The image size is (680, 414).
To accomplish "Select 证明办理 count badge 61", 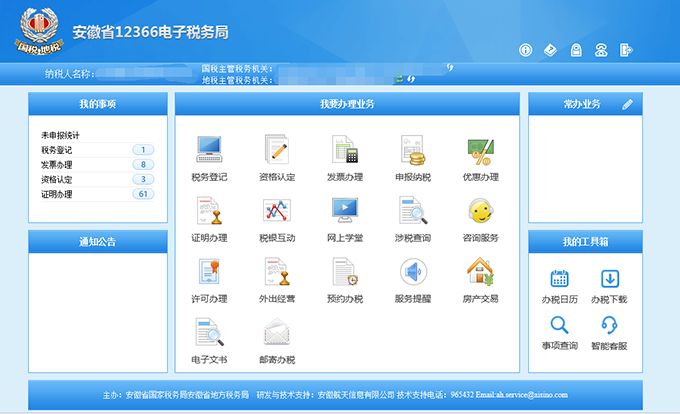I will [142, 194].
